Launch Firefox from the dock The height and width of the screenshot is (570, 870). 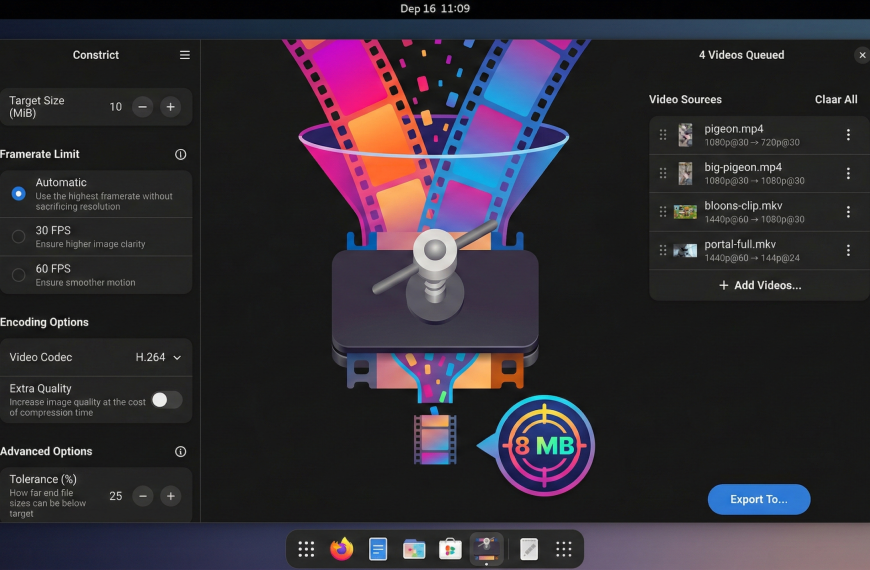[x=342, y=549]
